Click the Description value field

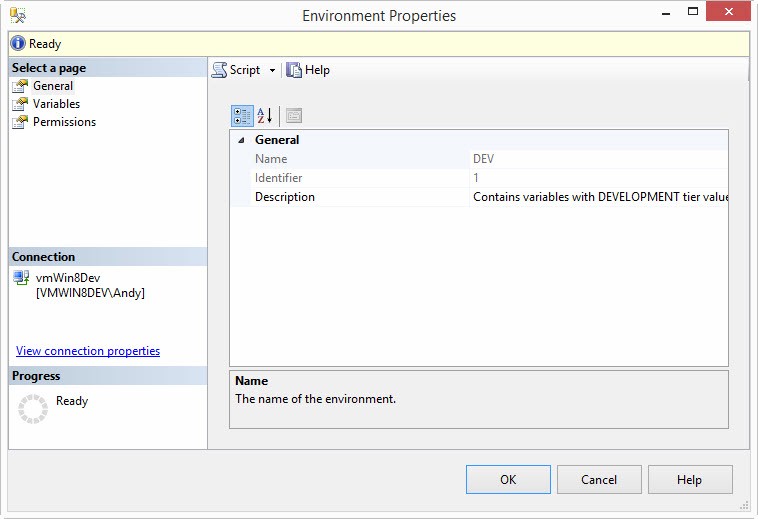(598, 197)
